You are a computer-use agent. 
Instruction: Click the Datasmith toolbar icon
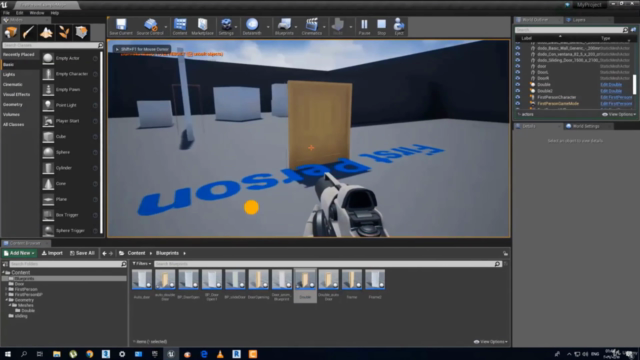click(252, 27)
